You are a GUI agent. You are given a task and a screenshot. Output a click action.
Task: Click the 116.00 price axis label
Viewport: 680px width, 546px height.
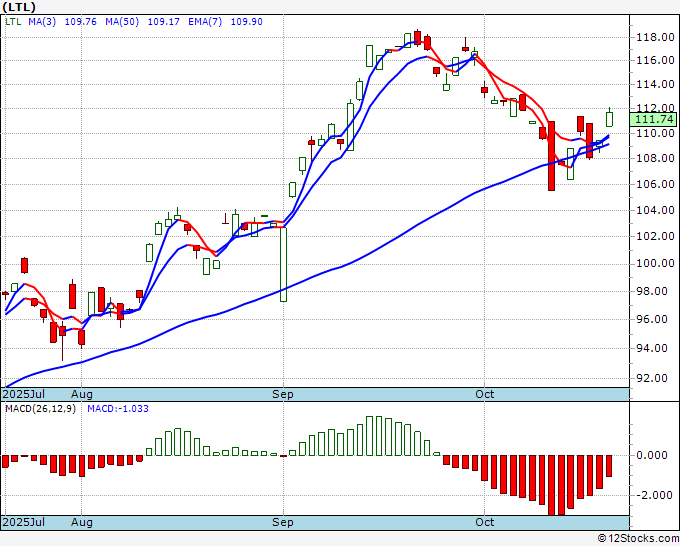point(655,61)
